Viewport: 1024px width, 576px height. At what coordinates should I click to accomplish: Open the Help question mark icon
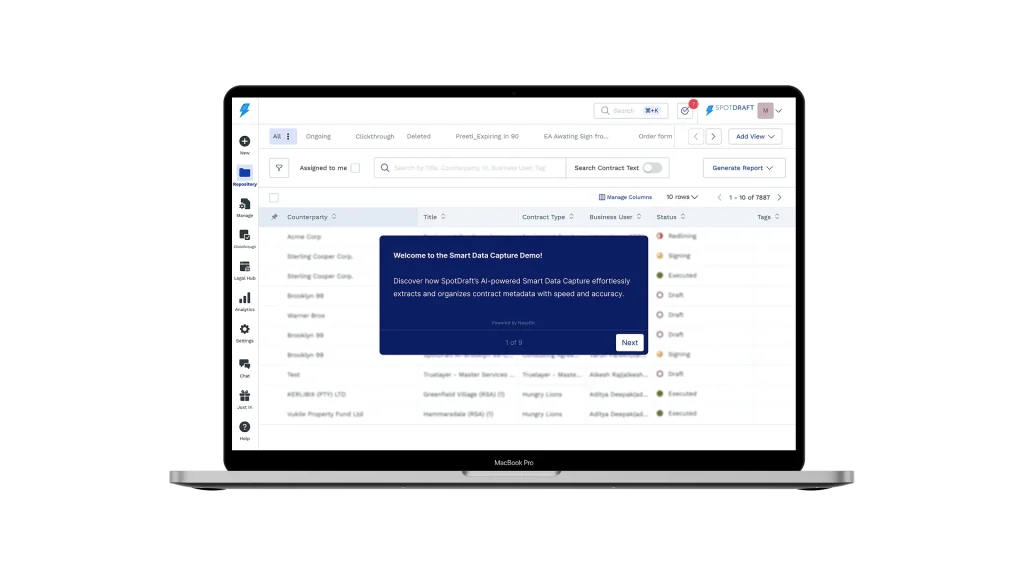click(244, 427)
